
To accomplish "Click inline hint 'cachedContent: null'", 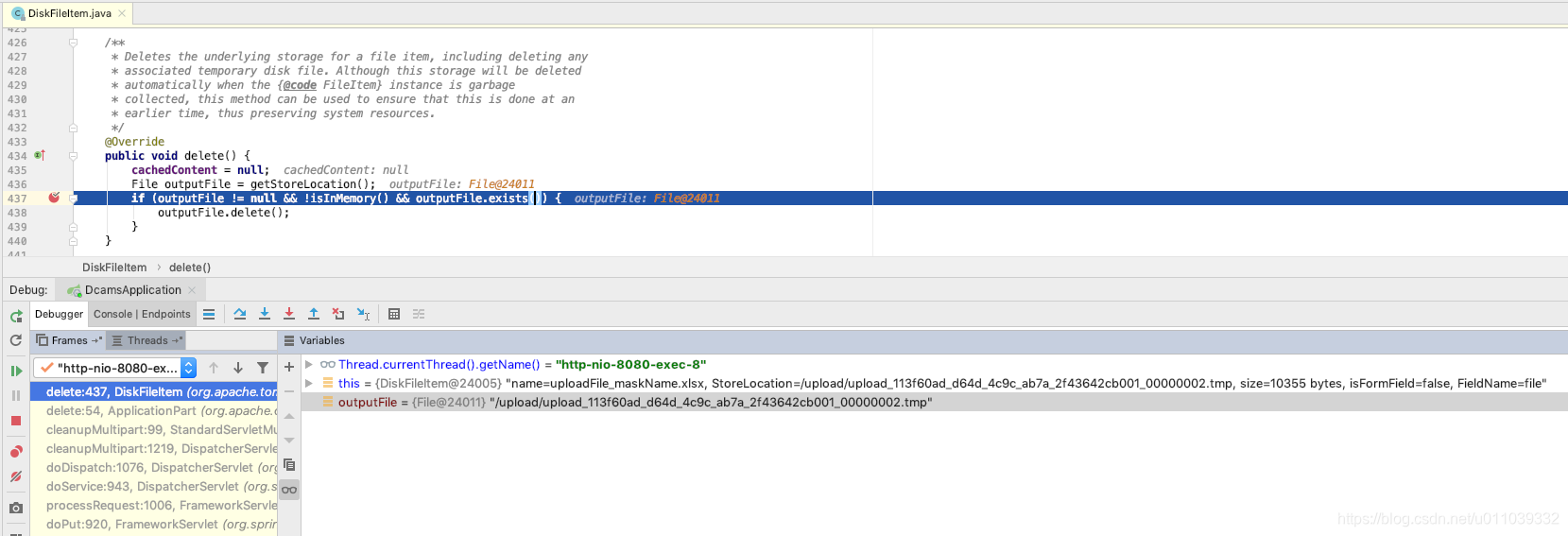I will [346, 170].
